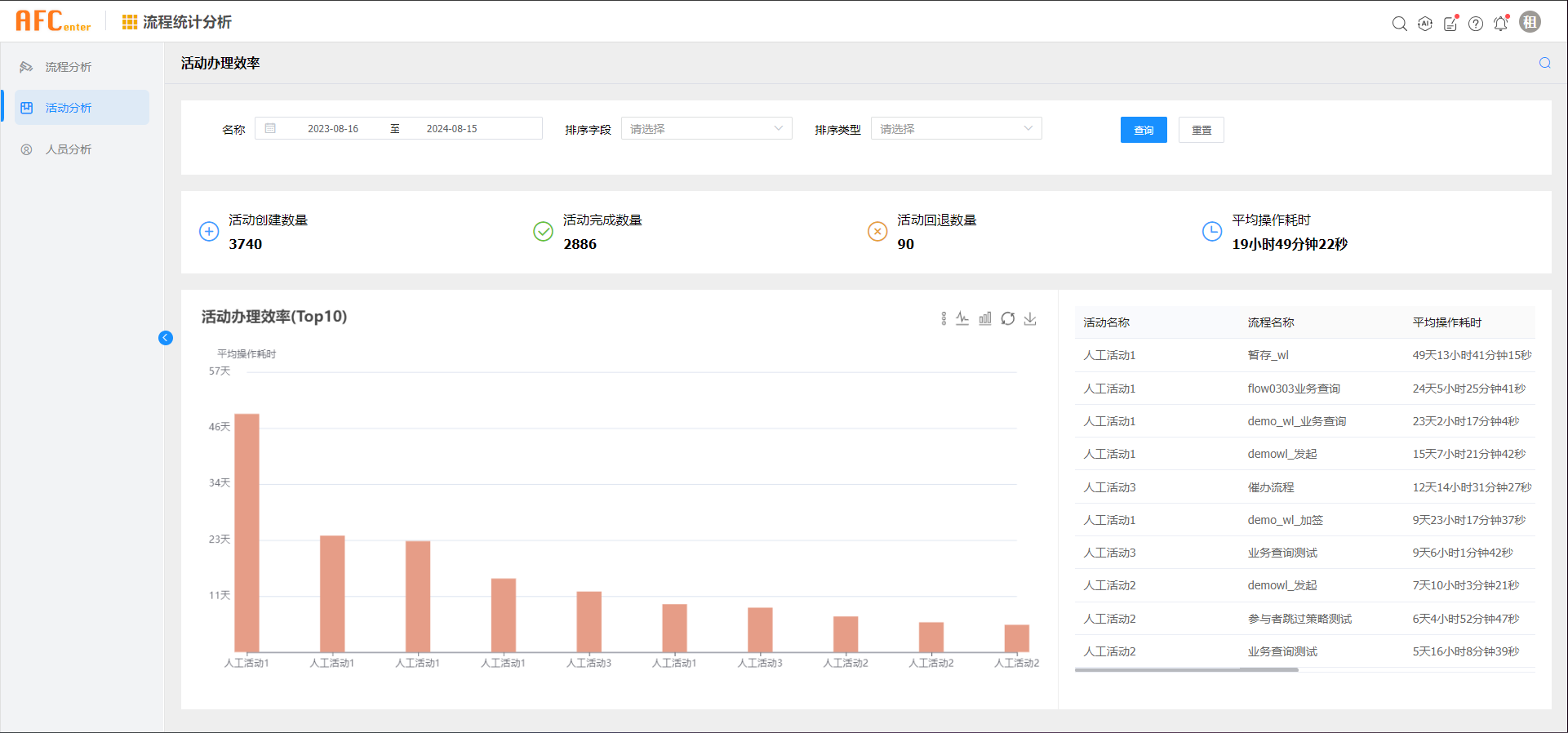
Task: Open the help question mark icon
Action: 1476,24
